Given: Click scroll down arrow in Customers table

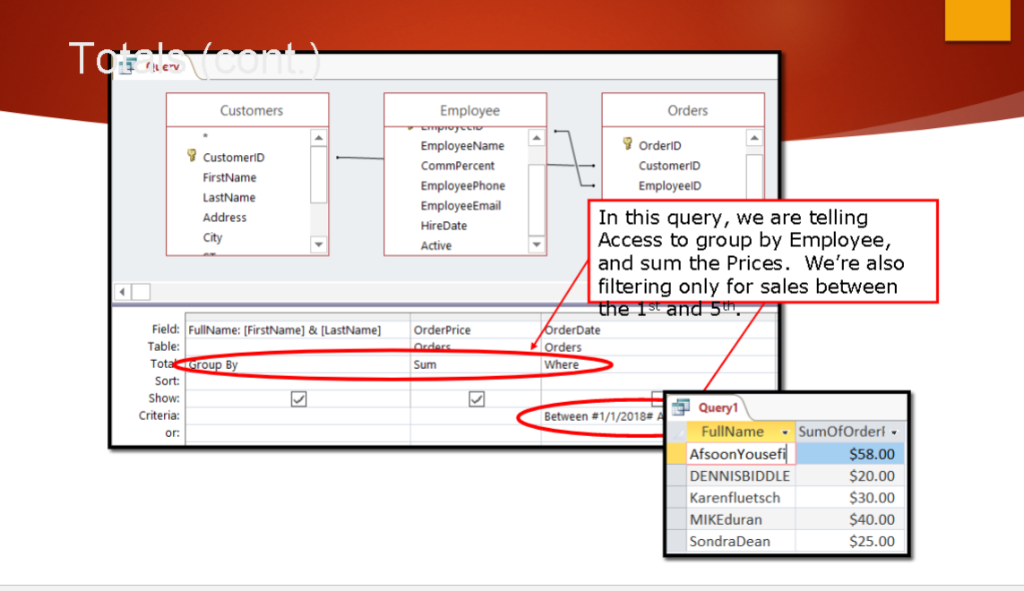Looking at the screenshot, I should [319, 245].
